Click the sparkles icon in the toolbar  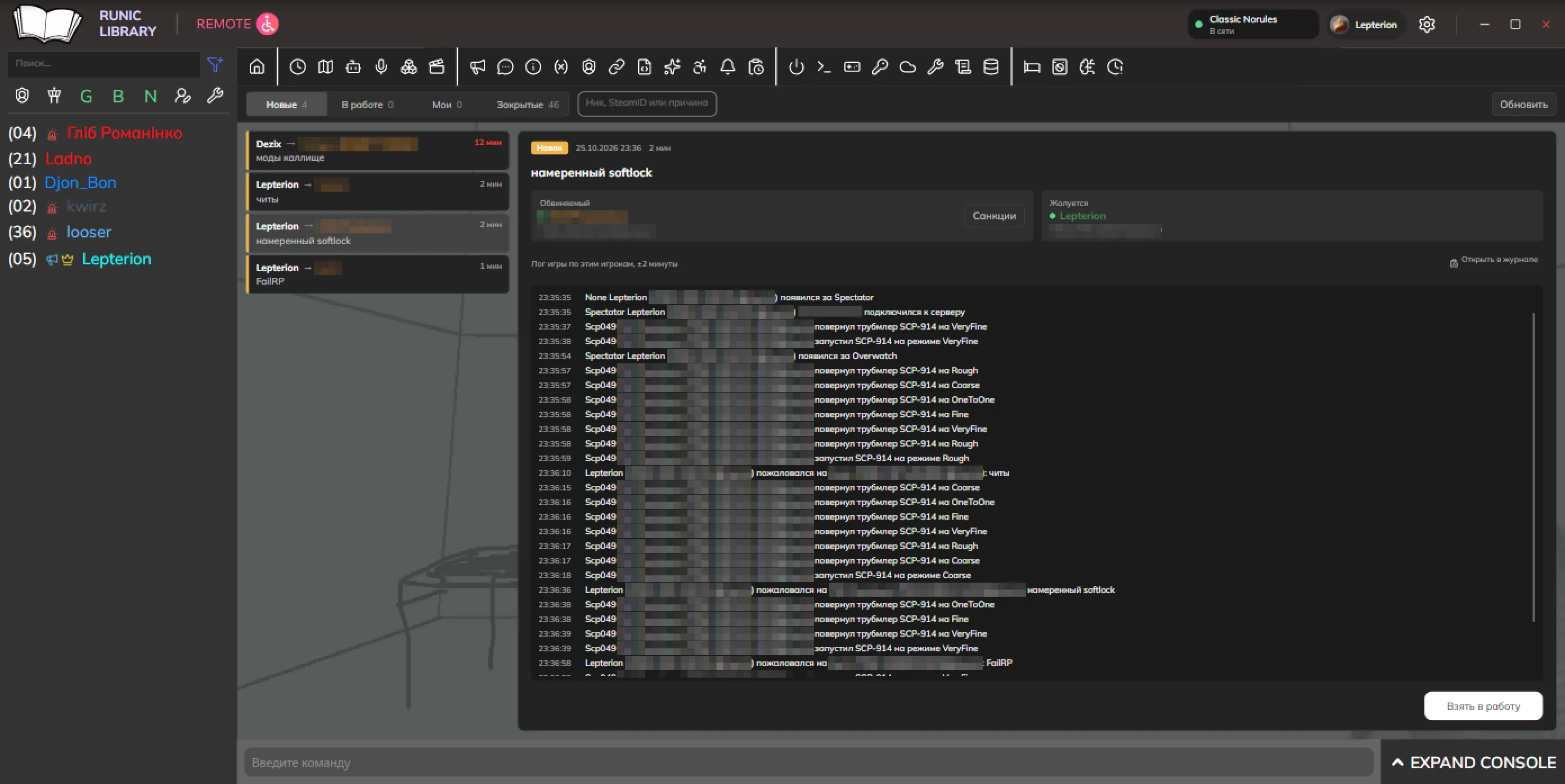click(672, 67)
